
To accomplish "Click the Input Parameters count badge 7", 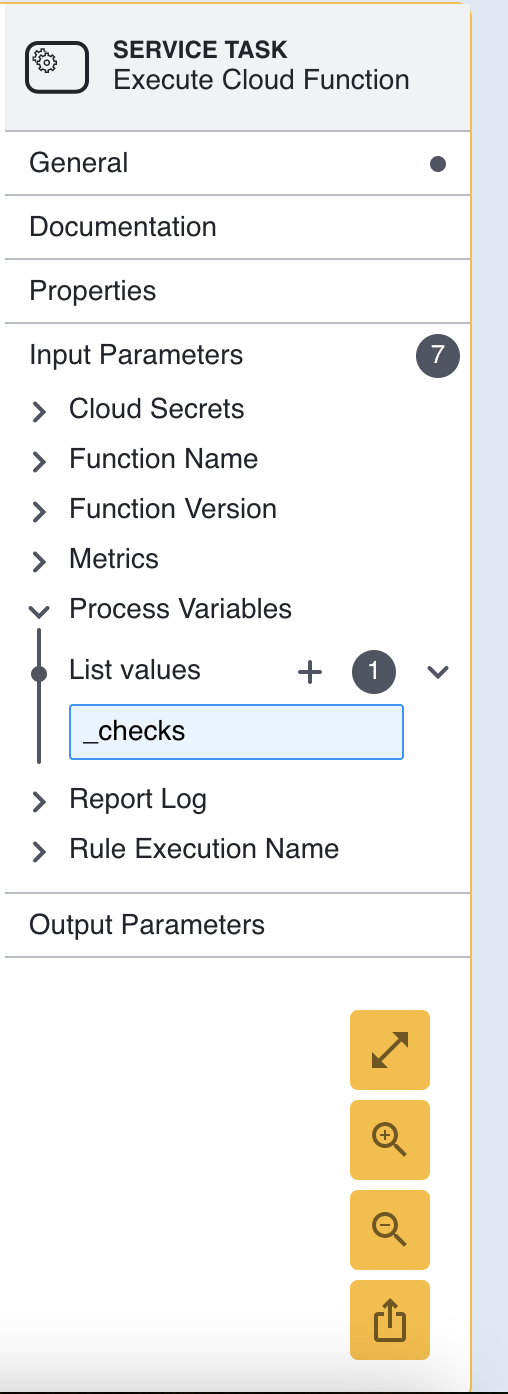I will pos(437,356).
